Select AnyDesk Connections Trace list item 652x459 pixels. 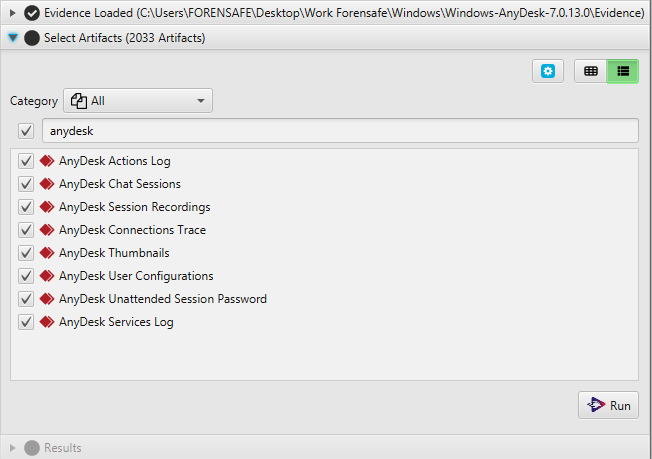132,230
